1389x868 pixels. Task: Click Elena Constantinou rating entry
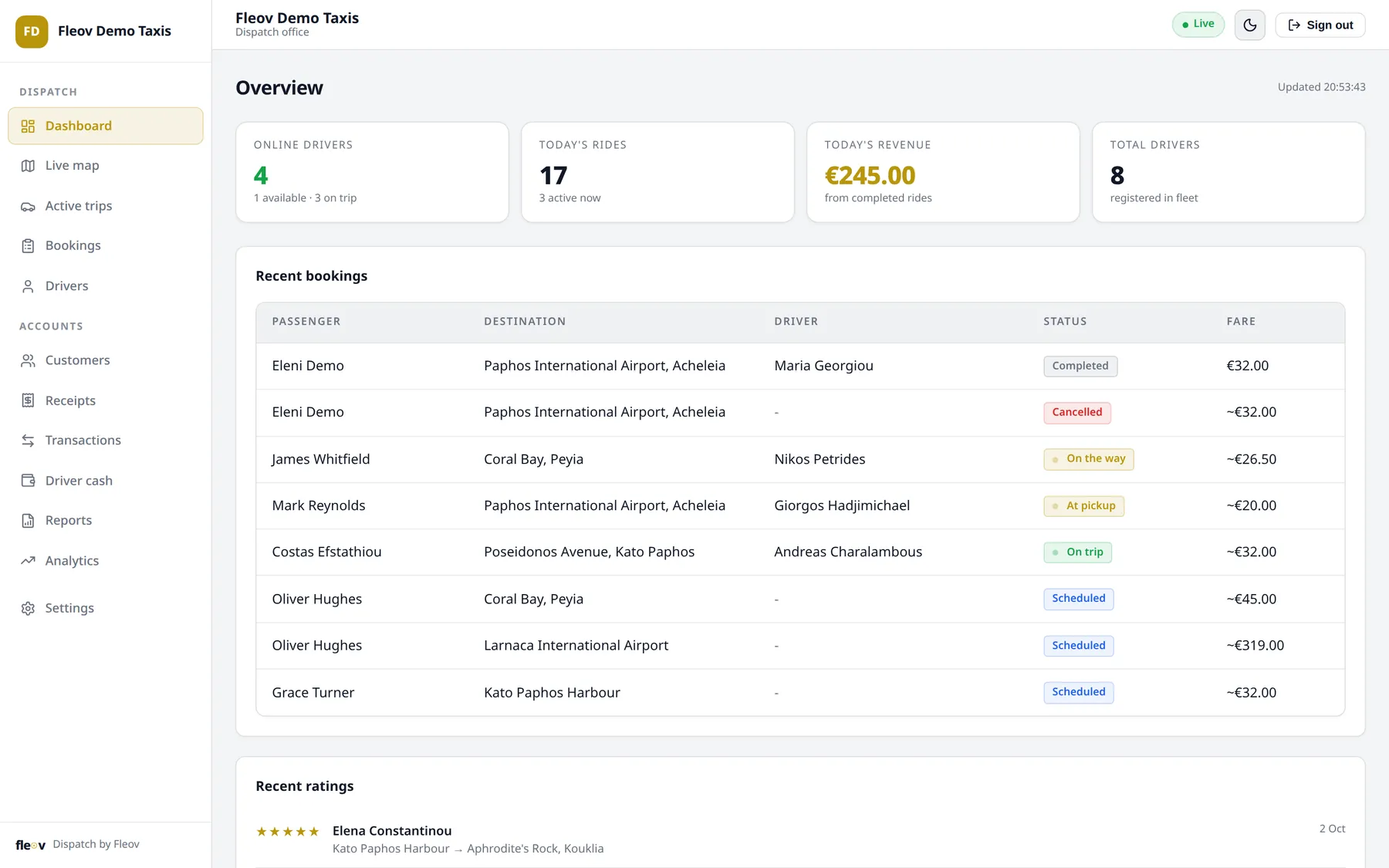(800, 839)
